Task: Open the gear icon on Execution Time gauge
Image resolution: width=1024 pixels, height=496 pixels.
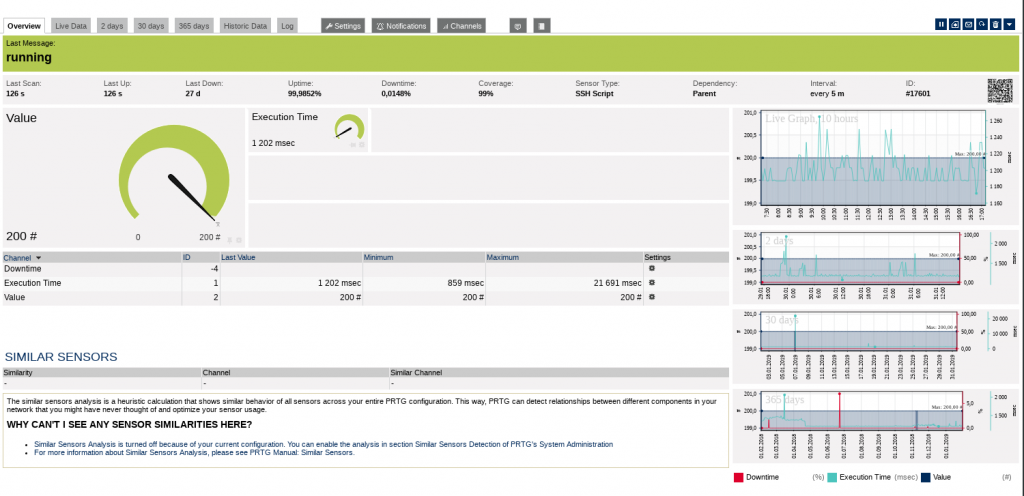Action: point(362,145)
